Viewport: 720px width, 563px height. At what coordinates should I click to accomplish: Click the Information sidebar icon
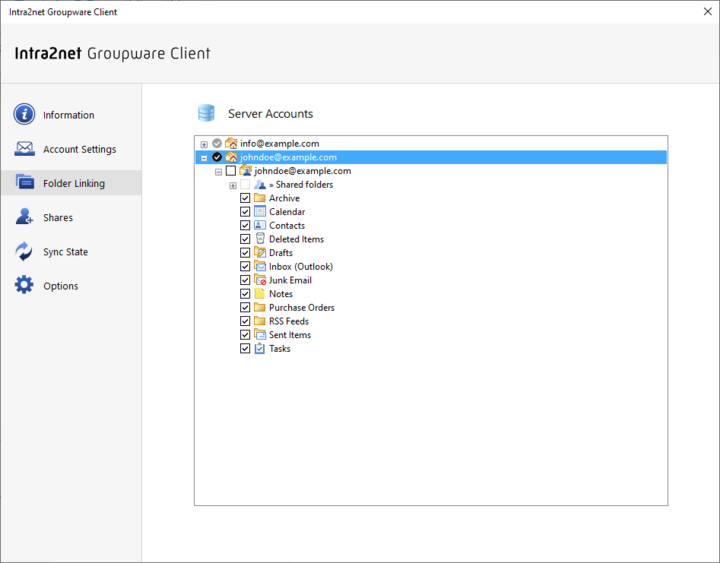pyautogui.click(x=24, y=114)
